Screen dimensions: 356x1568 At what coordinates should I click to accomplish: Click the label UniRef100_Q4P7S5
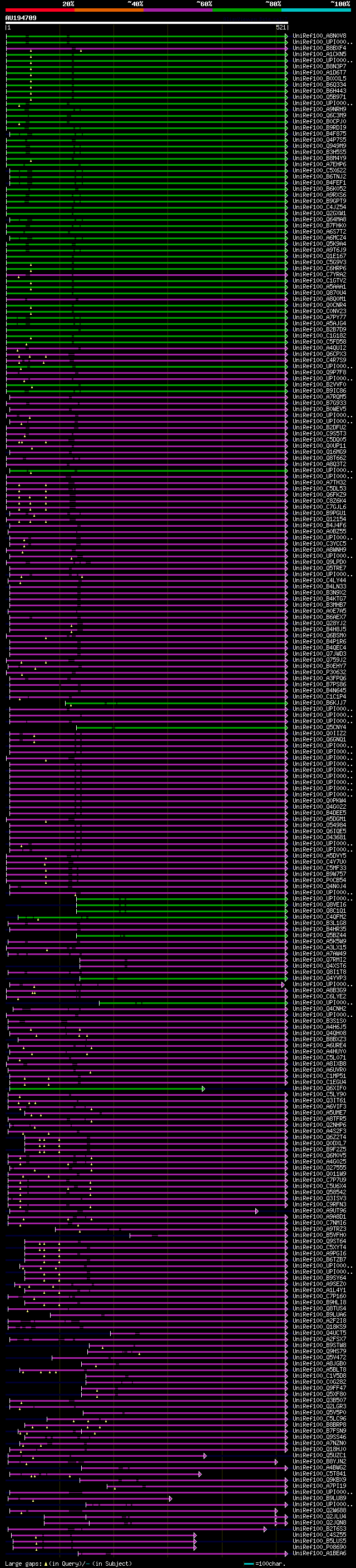319,140
